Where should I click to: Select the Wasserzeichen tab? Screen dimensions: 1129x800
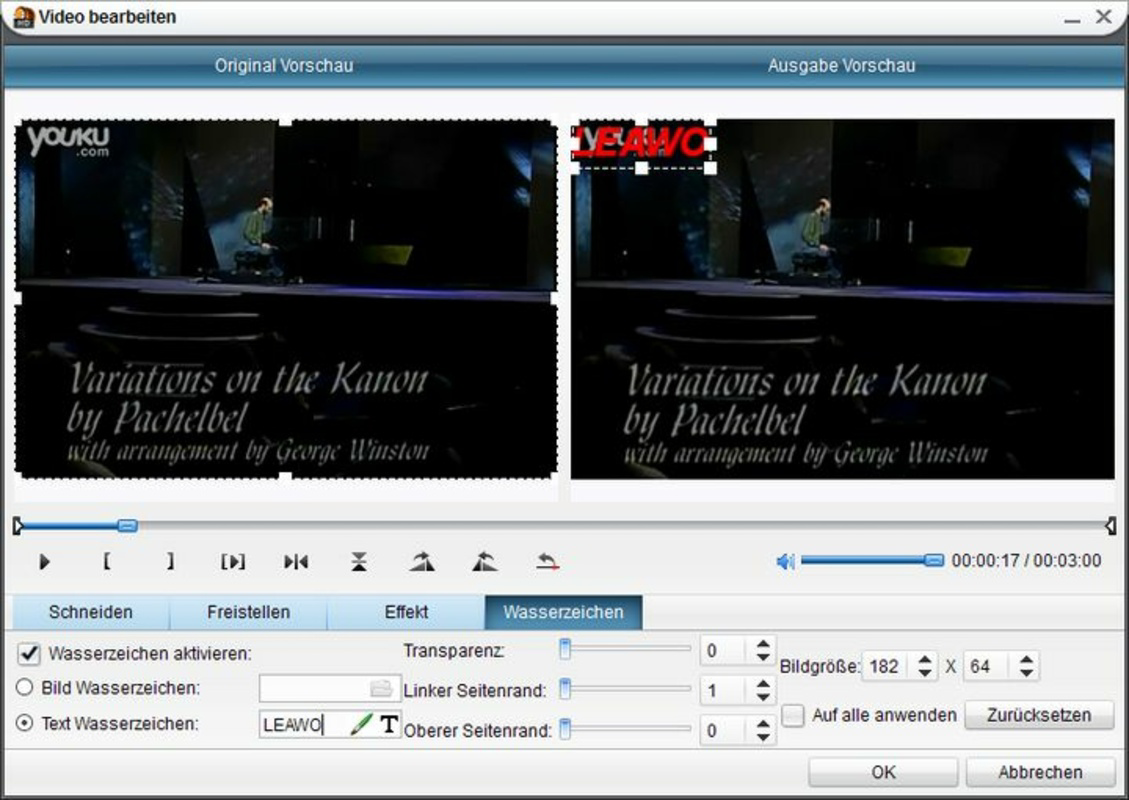[564, 612]
